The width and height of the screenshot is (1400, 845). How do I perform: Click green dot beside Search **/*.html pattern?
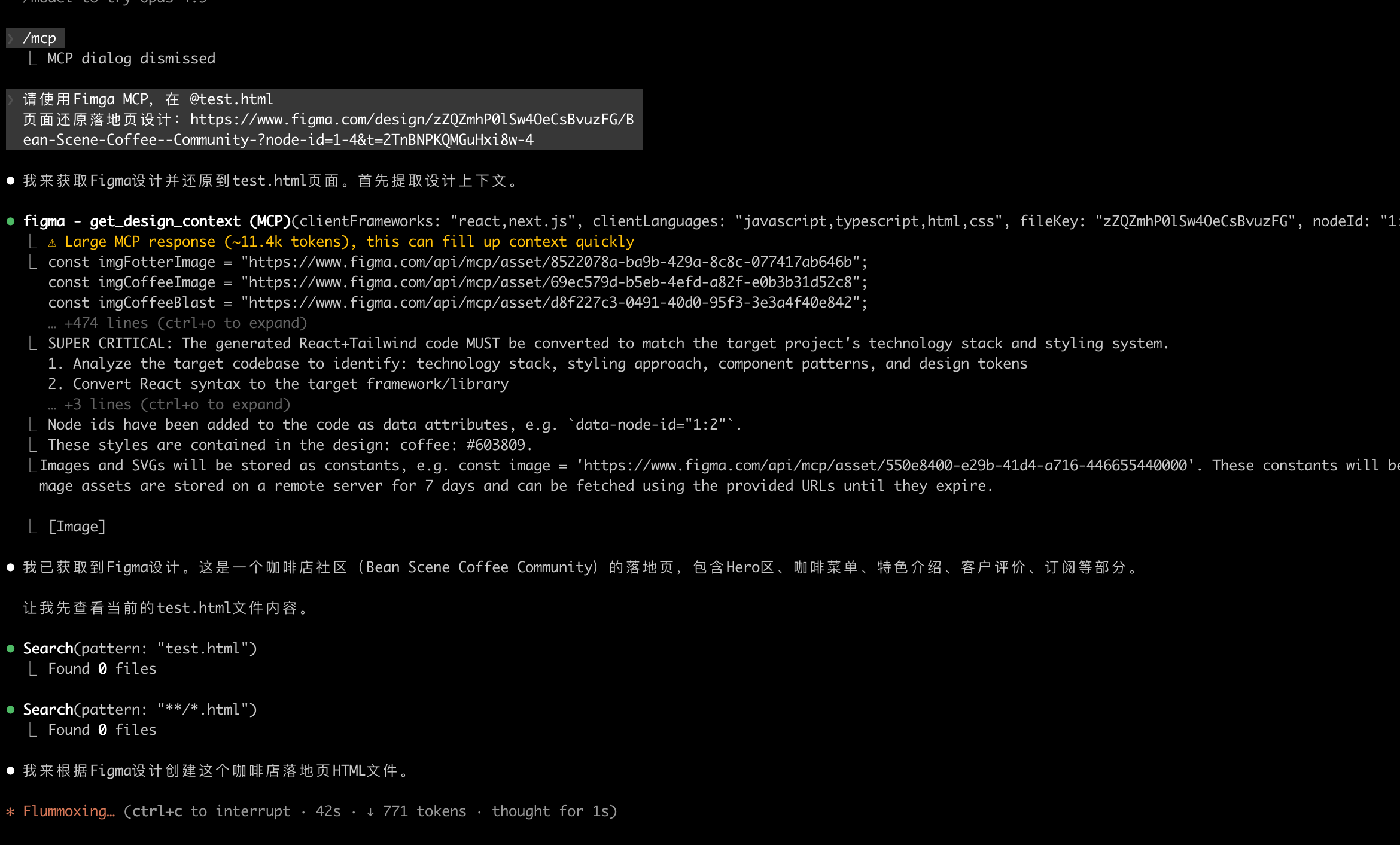click(10, 710)
